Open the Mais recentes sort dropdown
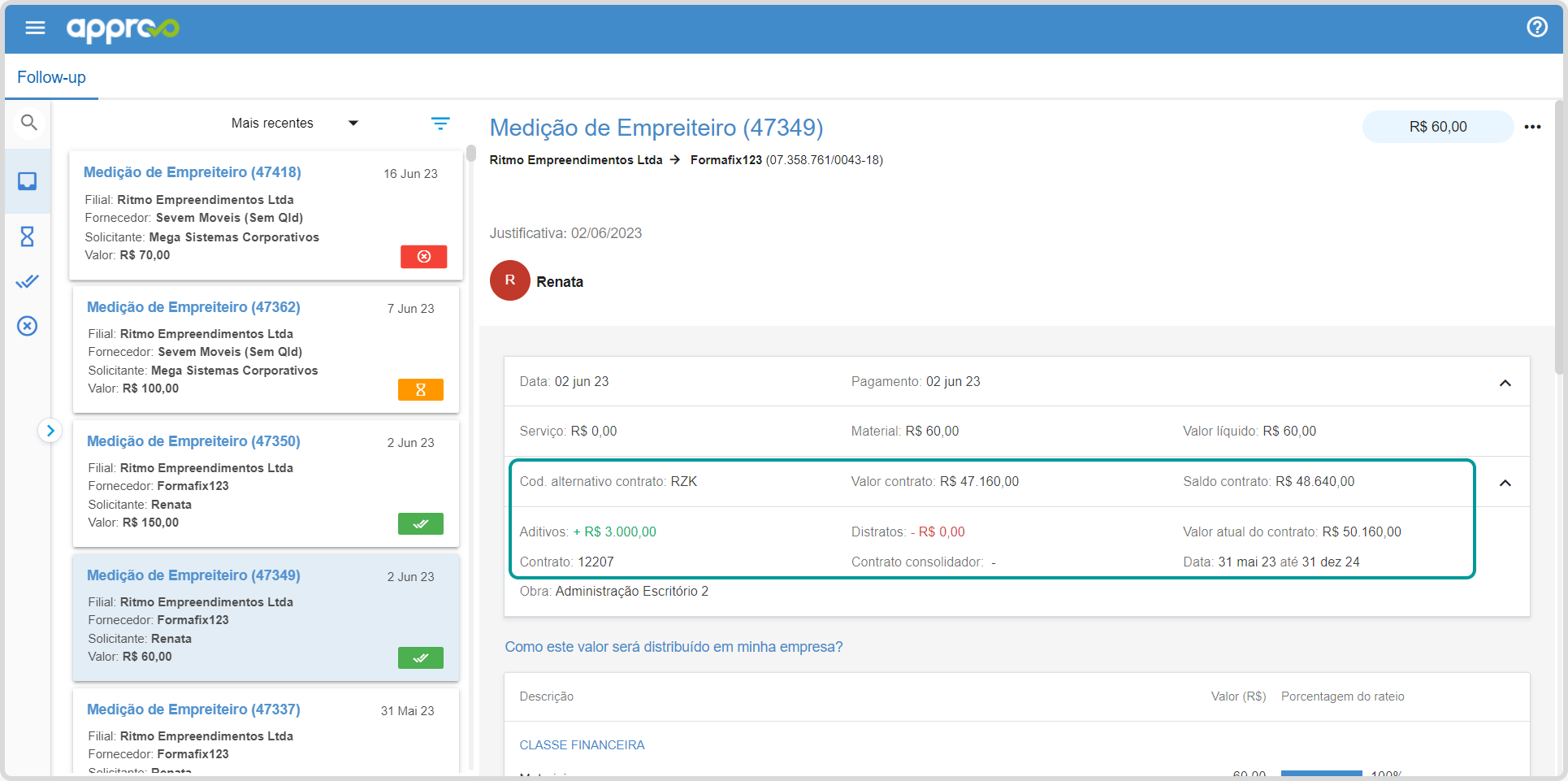1568x781 pixels. (294, 123)
